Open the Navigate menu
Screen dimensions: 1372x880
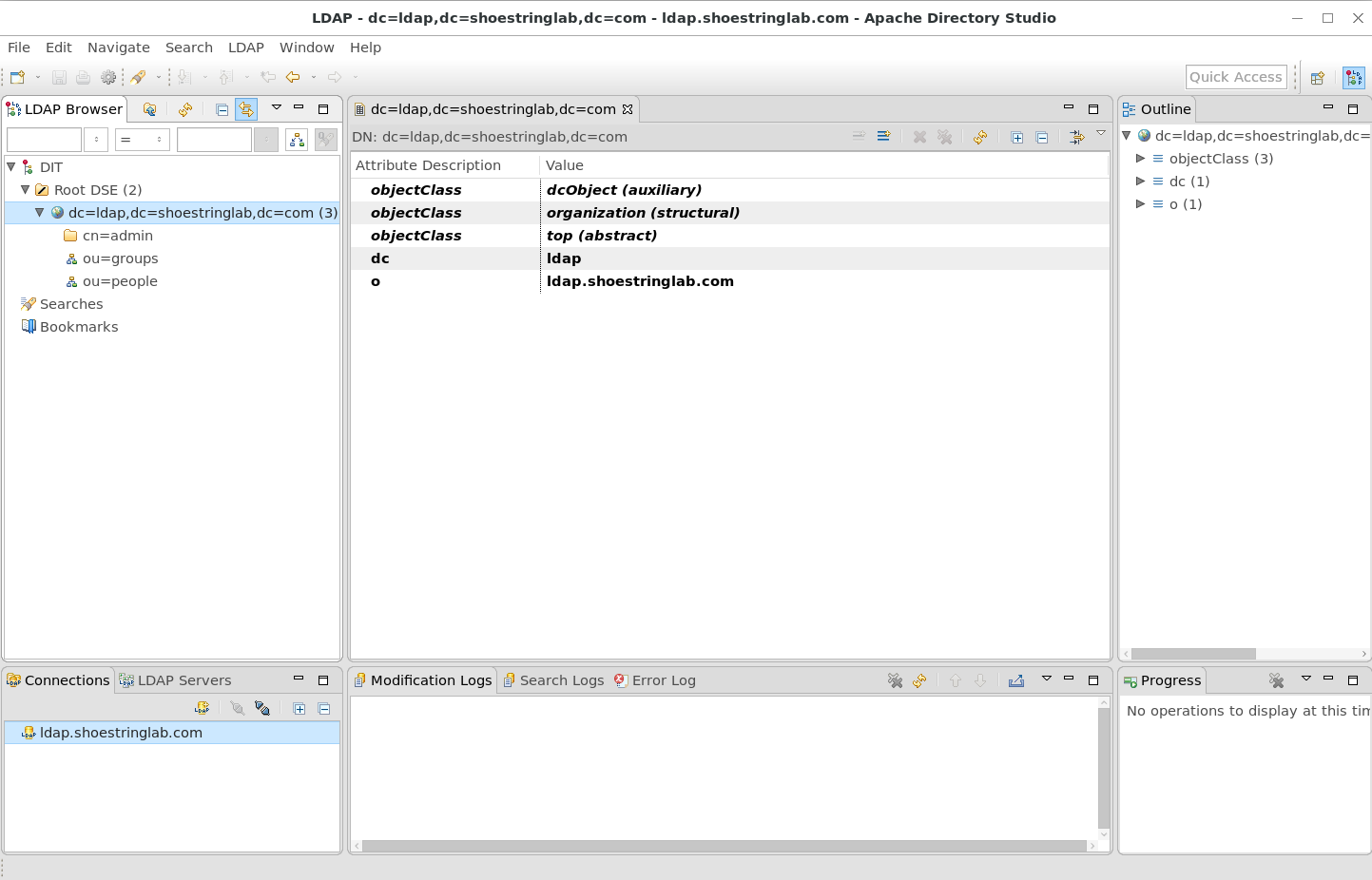pos(119,48)
